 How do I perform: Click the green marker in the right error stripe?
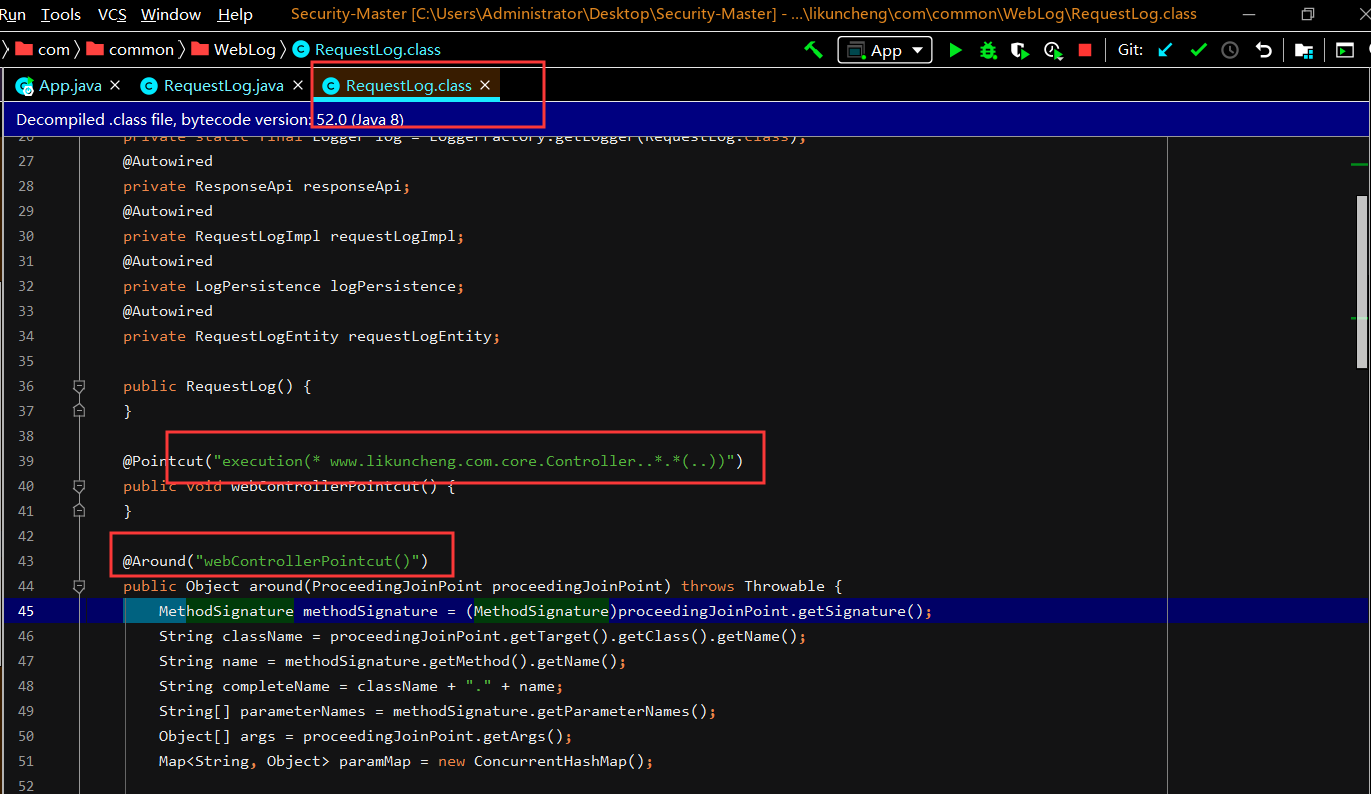click(1359, 164)
